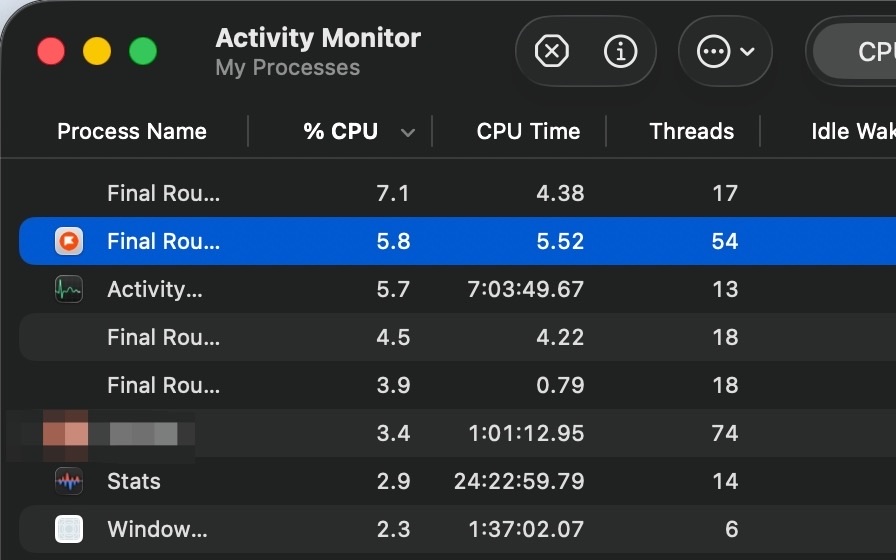The height and width of the screenshot is (560, 896).
Task: Click CPU time value 1:37:02.07
Action: [x=526, y=529]
